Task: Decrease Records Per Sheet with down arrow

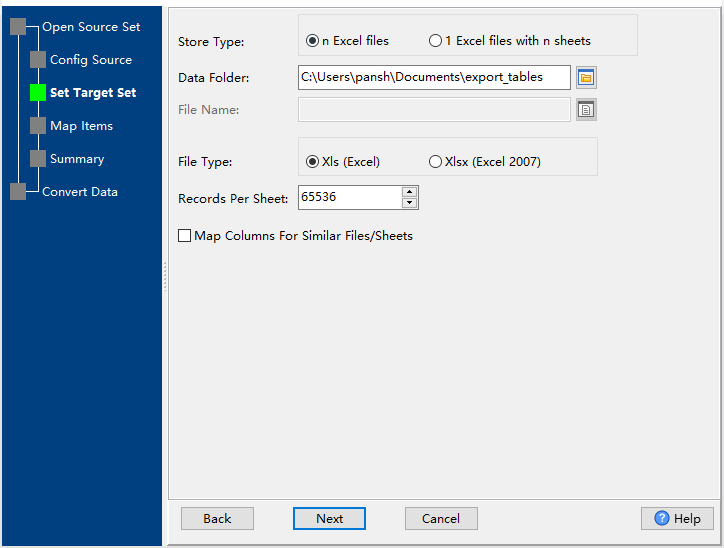Action: click(410, 203)
